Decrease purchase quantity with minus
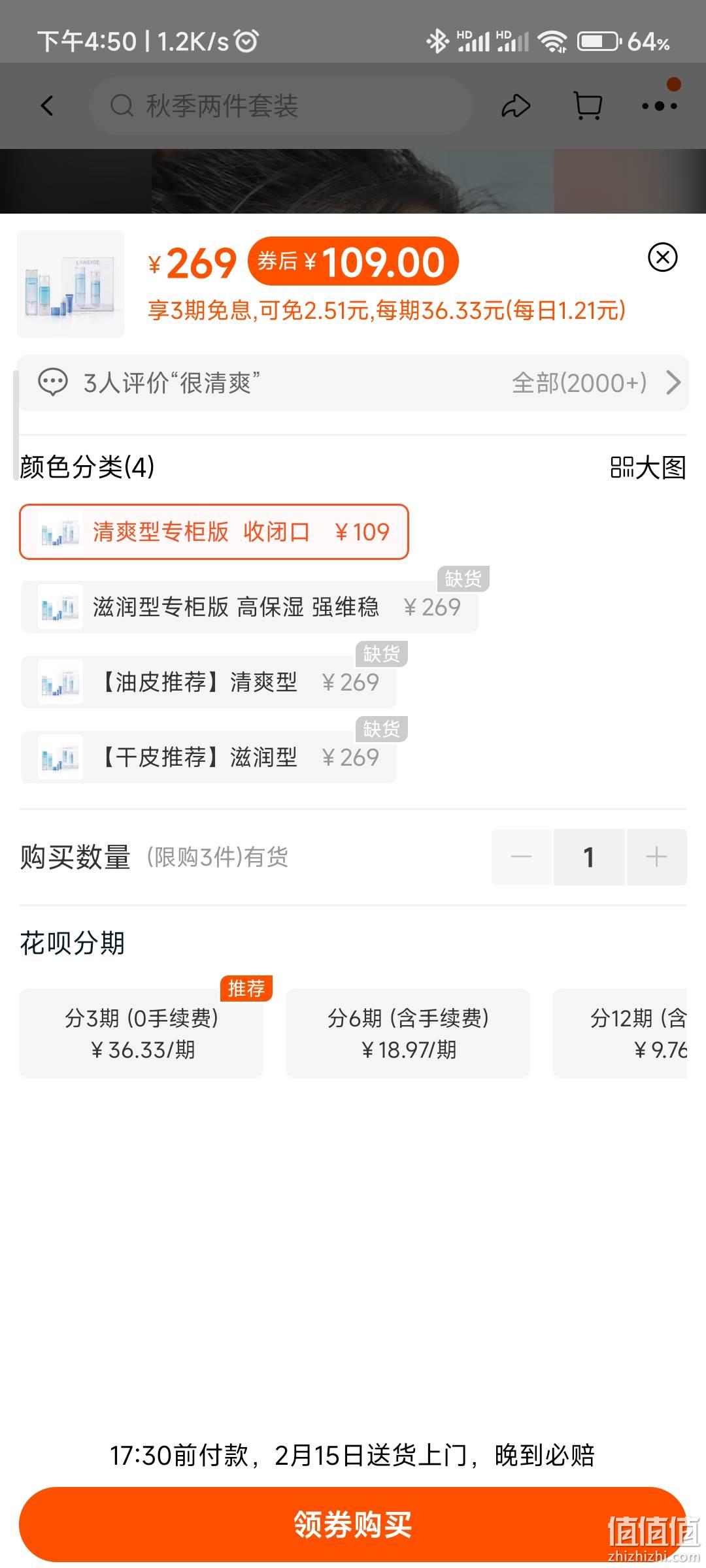The image size is (706, 1568). [522, 857]
